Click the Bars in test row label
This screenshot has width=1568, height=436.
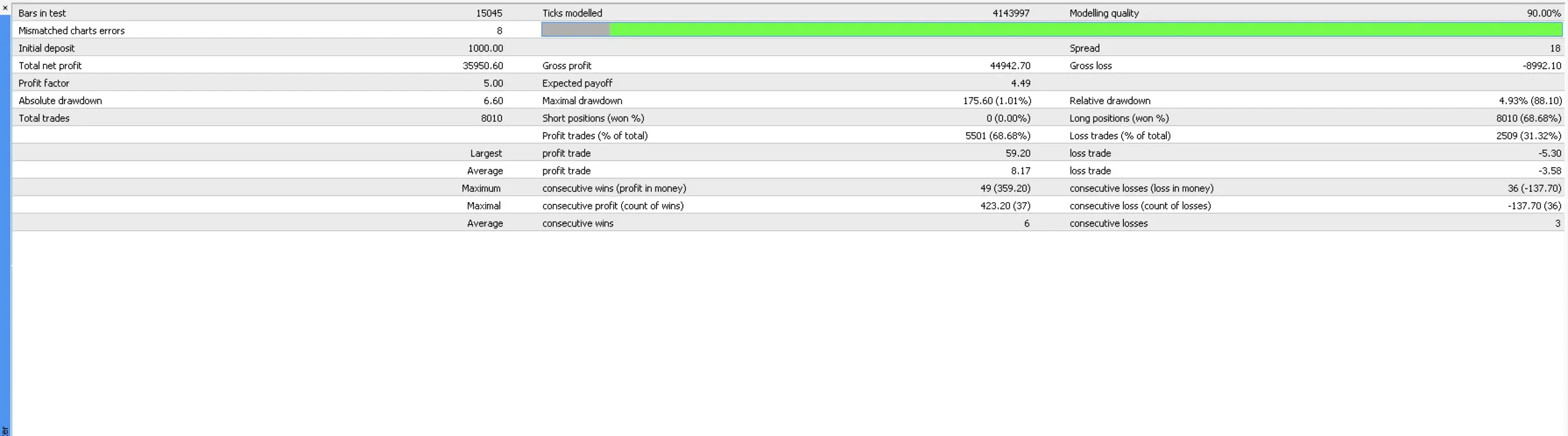click(x=42, y=13)
